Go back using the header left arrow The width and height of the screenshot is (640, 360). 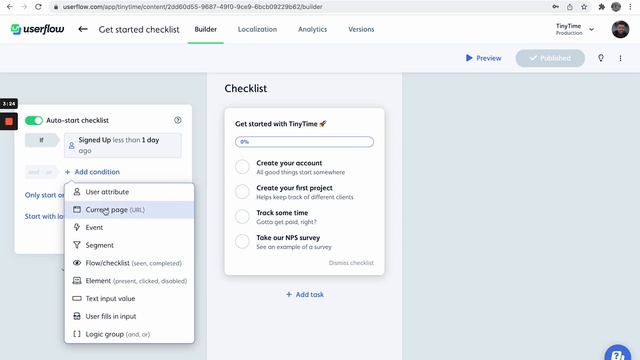pos(83,29)
